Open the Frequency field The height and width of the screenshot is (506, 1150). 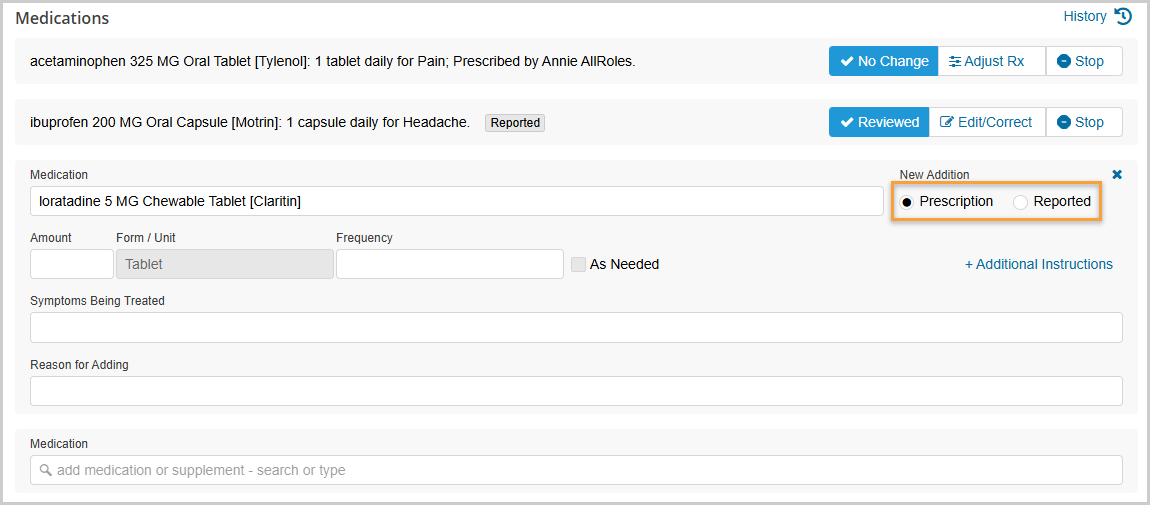point(449,264)
